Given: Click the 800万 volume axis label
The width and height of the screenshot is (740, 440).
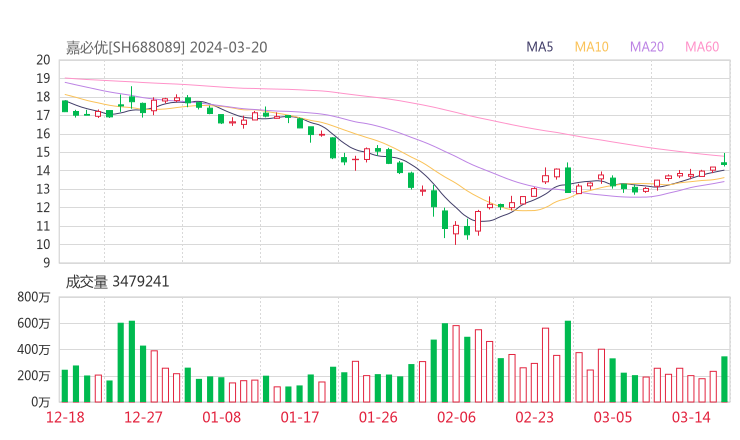Looking at the screenshot, I should click(33, 297).
